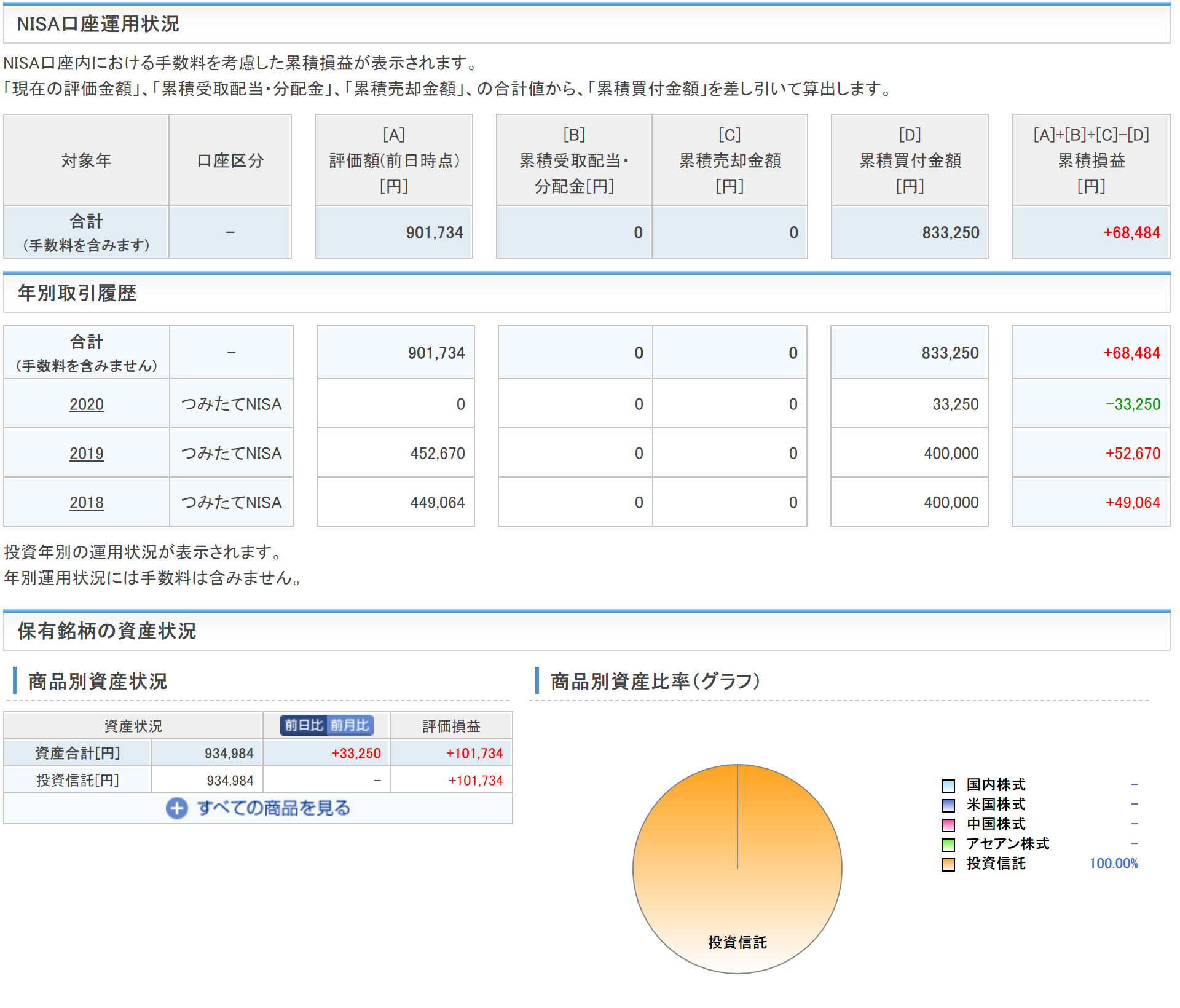The image size is (1180, 1008).
Task: Click the アセアン株式 green legend swatch
Action: [948, 845]
